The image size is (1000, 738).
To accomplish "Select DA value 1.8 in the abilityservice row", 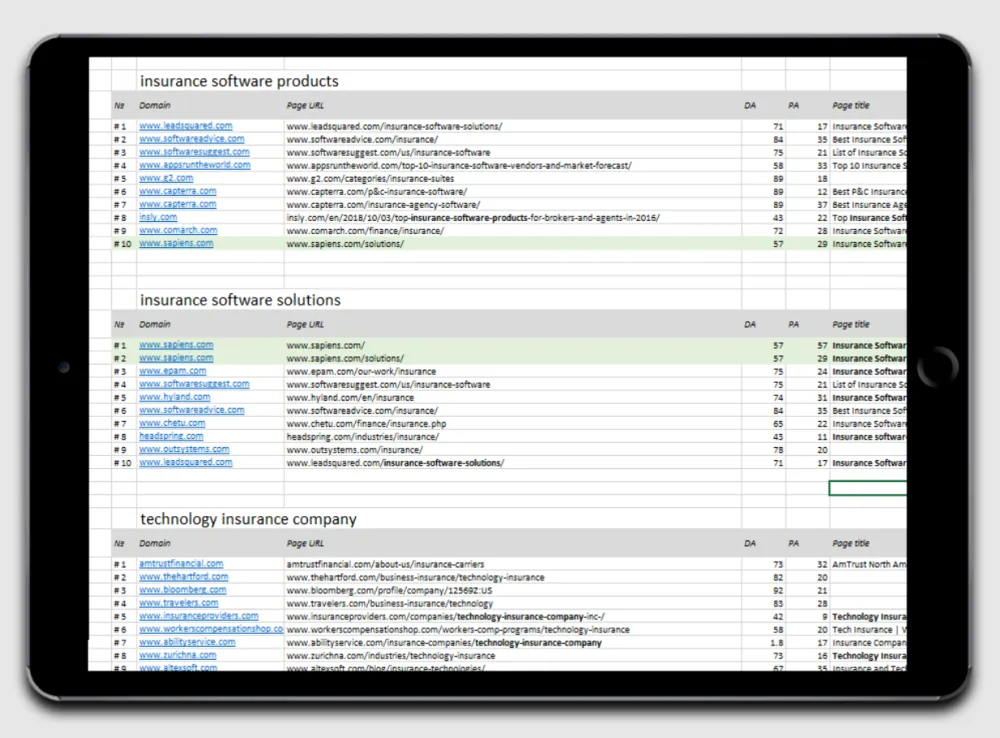I will [x=777, y=642].
